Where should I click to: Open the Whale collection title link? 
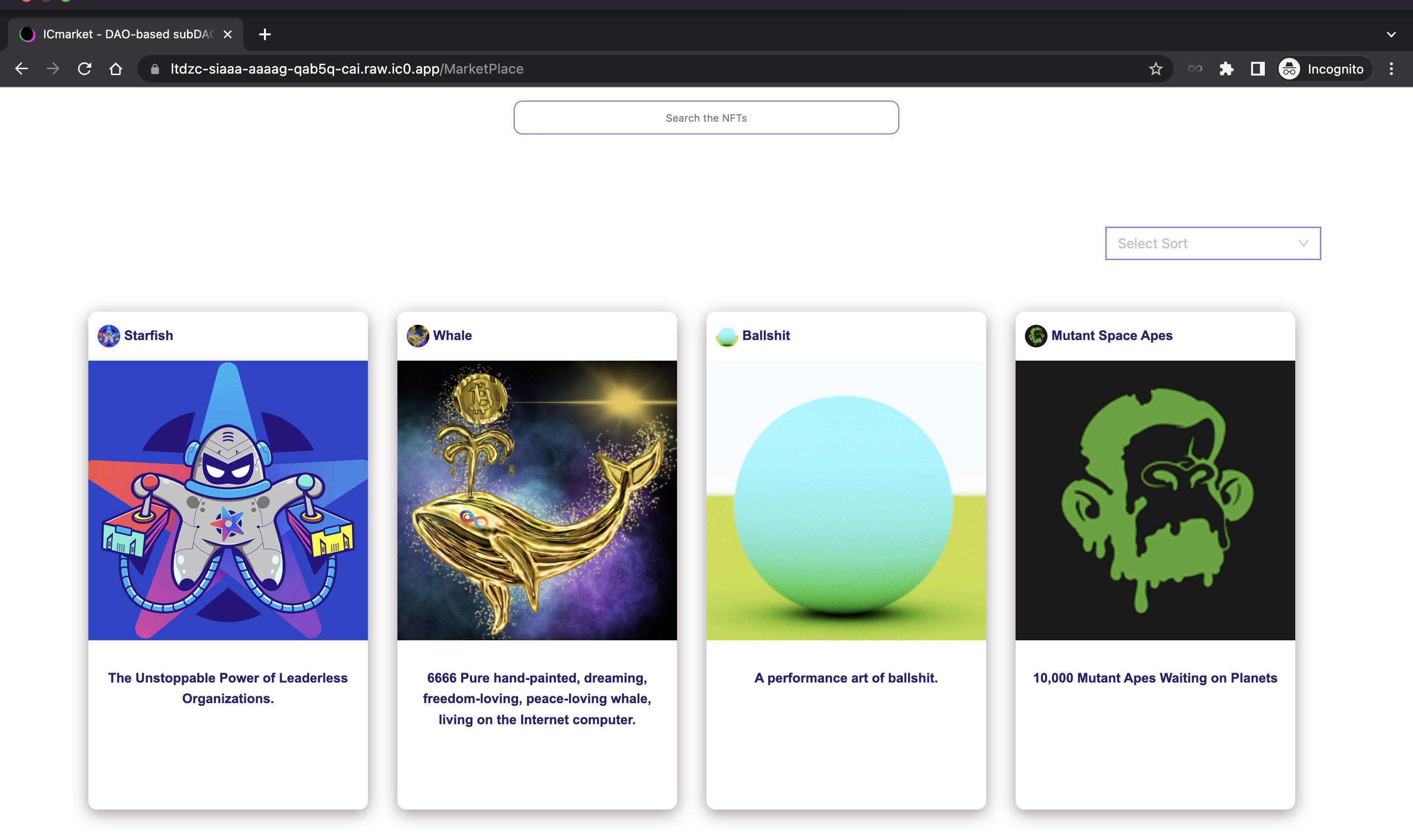pos(452,336)
